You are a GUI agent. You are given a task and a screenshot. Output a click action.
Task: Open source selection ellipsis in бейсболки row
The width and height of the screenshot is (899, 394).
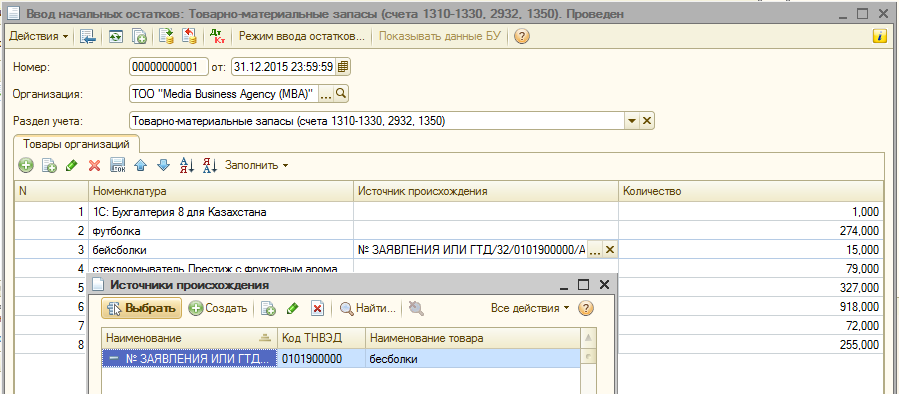tap(596, 250)
